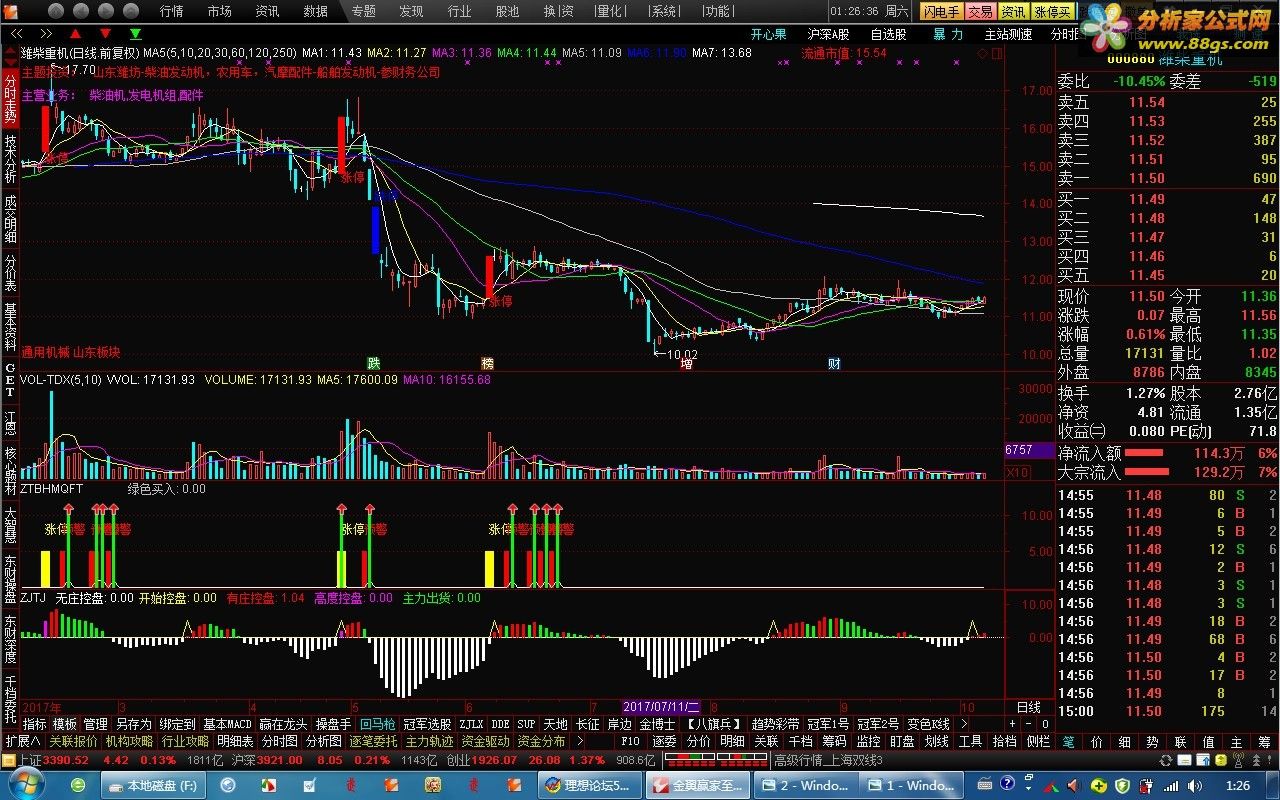Select the 技术分析 side tab
The height and width of the screenshot is (800, 1280).
[x=10, y=157]
